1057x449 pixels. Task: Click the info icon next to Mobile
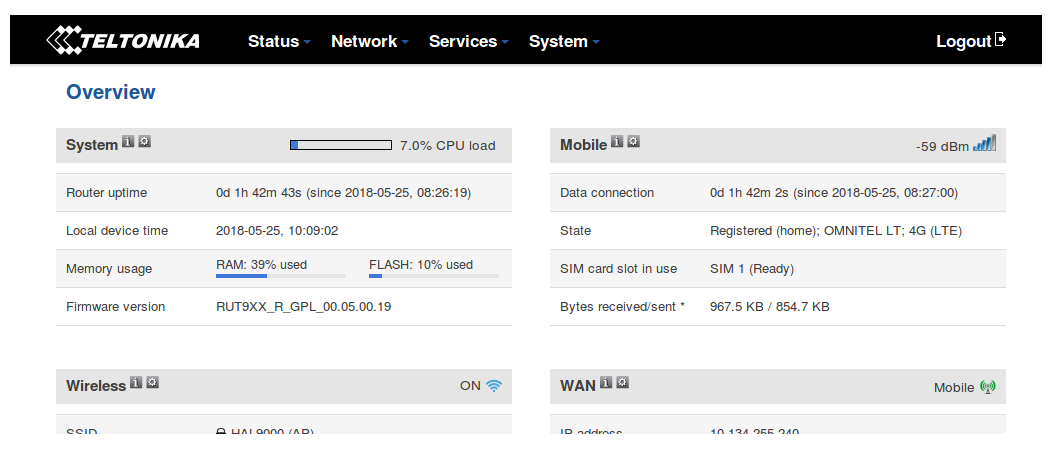[617, 143]
